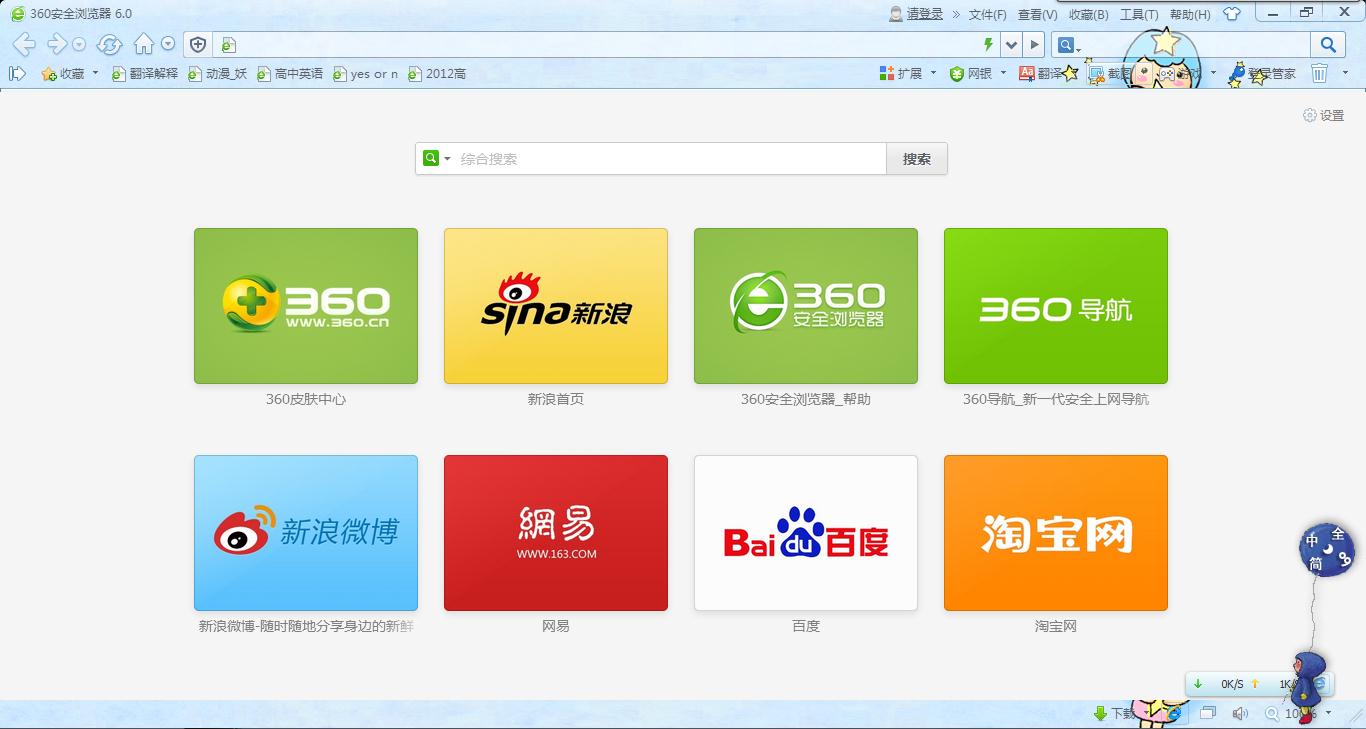
Task: Expand the 网银 dropdown arrow
Action: [x=1003, y=73]
